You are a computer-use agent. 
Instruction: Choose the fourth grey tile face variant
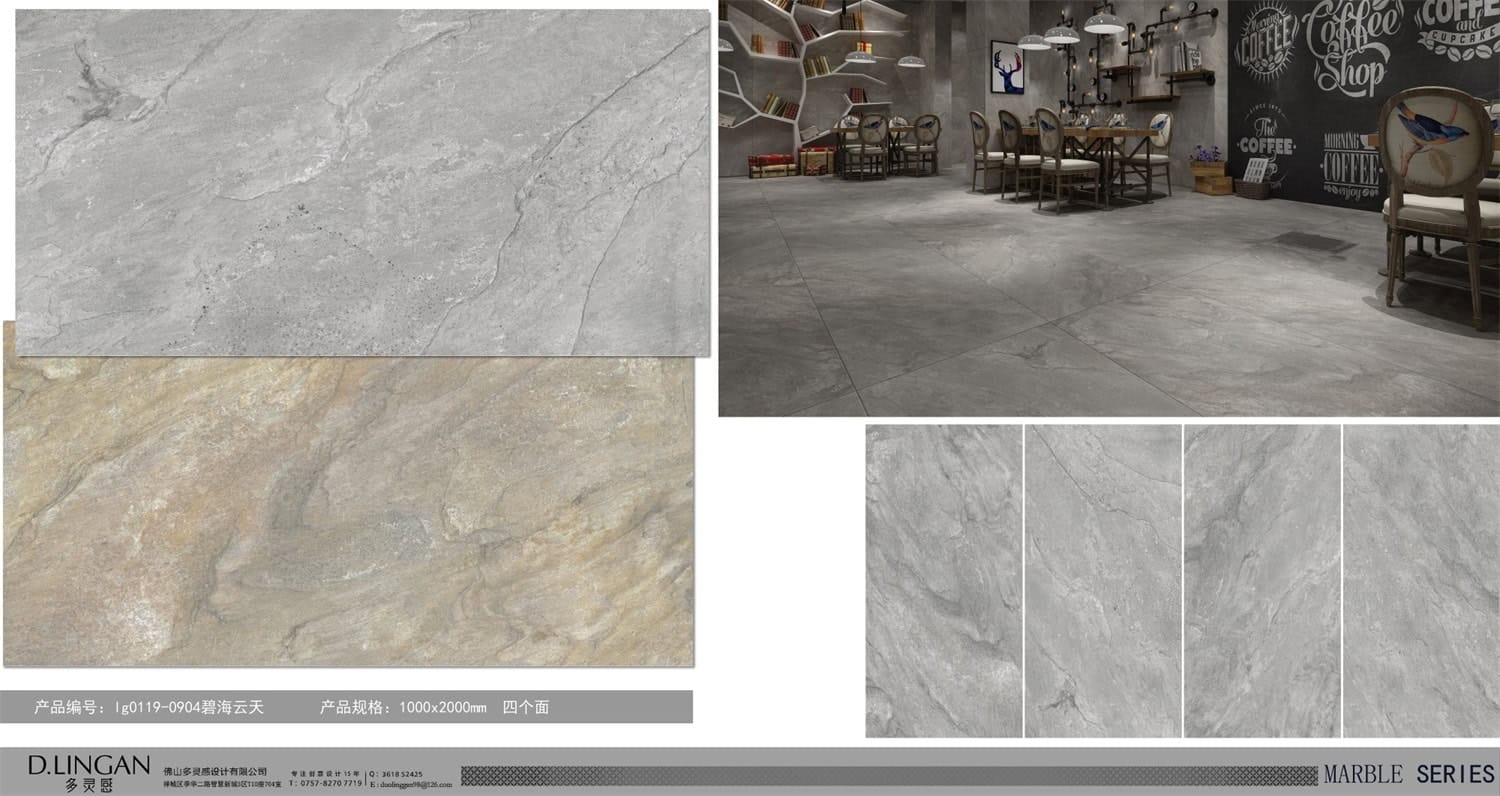pyautogui.click(x=1421, y=581)
